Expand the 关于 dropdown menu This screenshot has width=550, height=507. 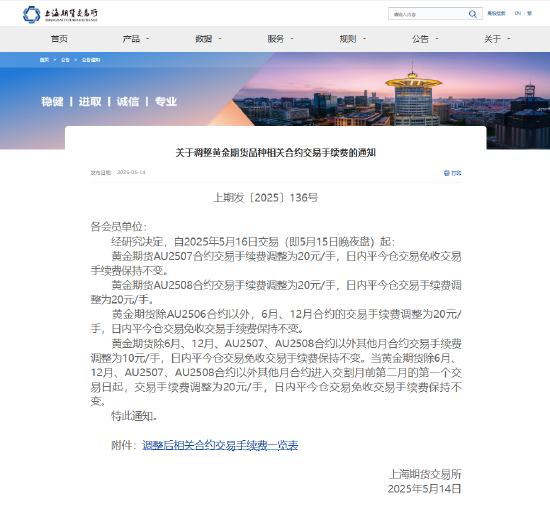(x=497, y=39)
